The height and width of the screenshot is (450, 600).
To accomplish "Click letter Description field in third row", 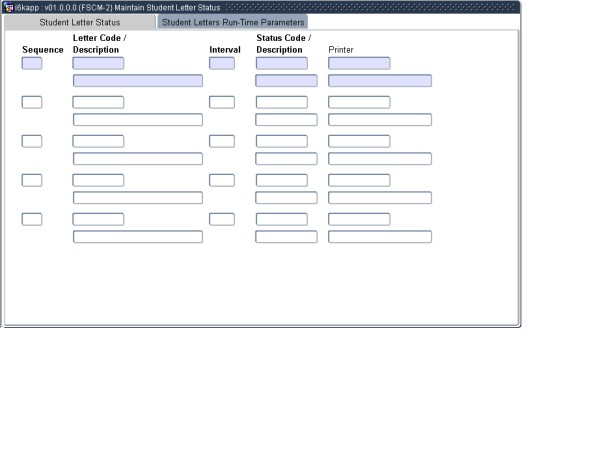I will (138, 159).
